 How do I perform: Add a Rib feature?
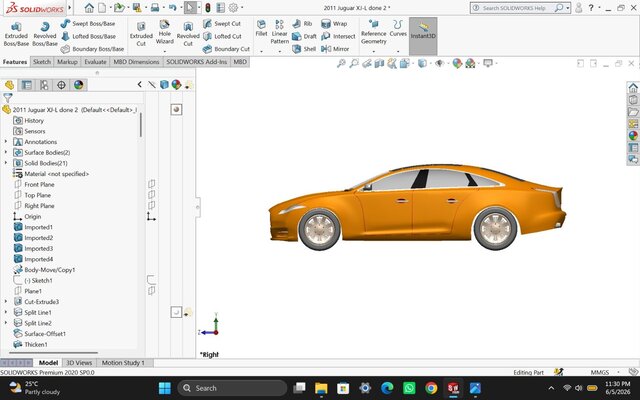(302, 24)
